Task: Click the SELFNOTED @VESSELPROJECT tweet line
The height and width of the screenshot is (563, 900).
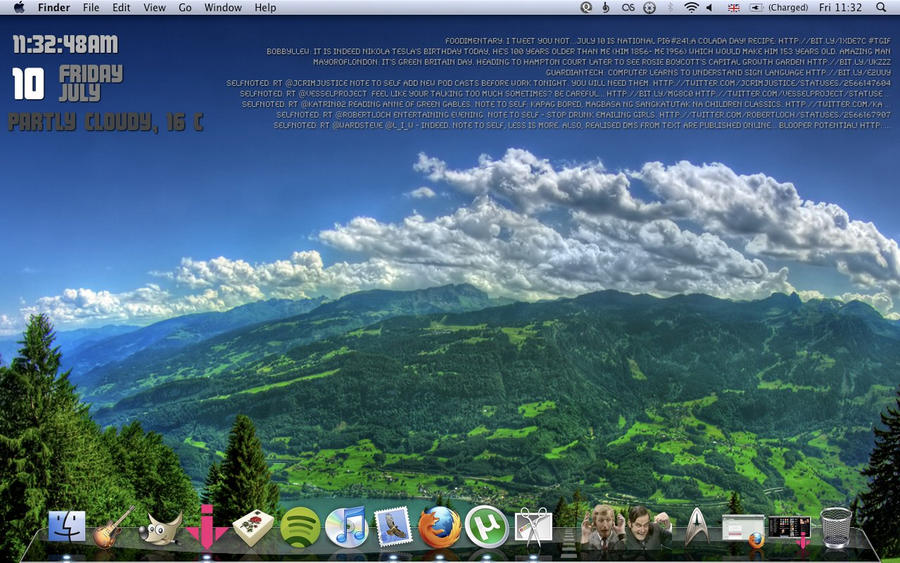Action: coord(562,93)
